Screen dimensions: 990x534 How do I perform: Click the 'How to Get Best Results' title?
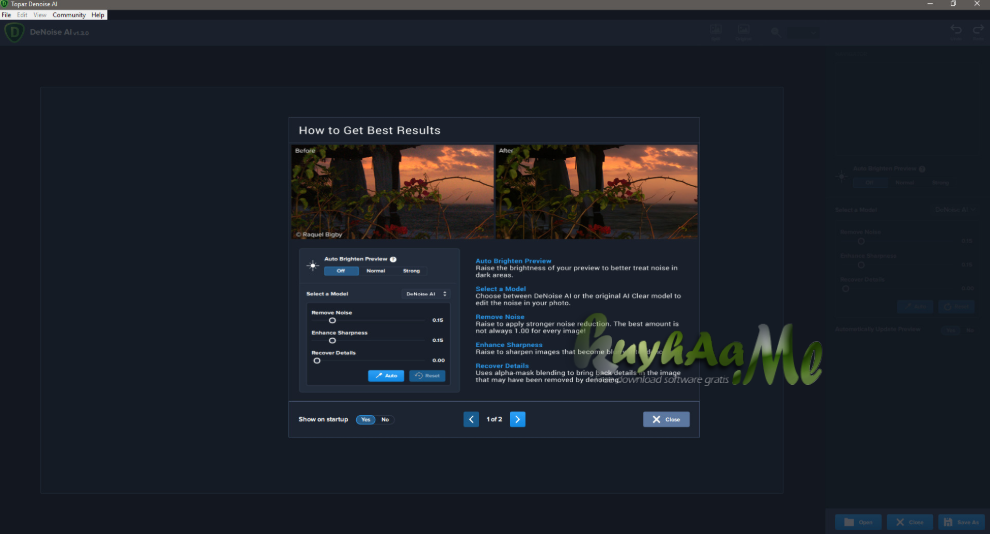[x=369, y=130]
